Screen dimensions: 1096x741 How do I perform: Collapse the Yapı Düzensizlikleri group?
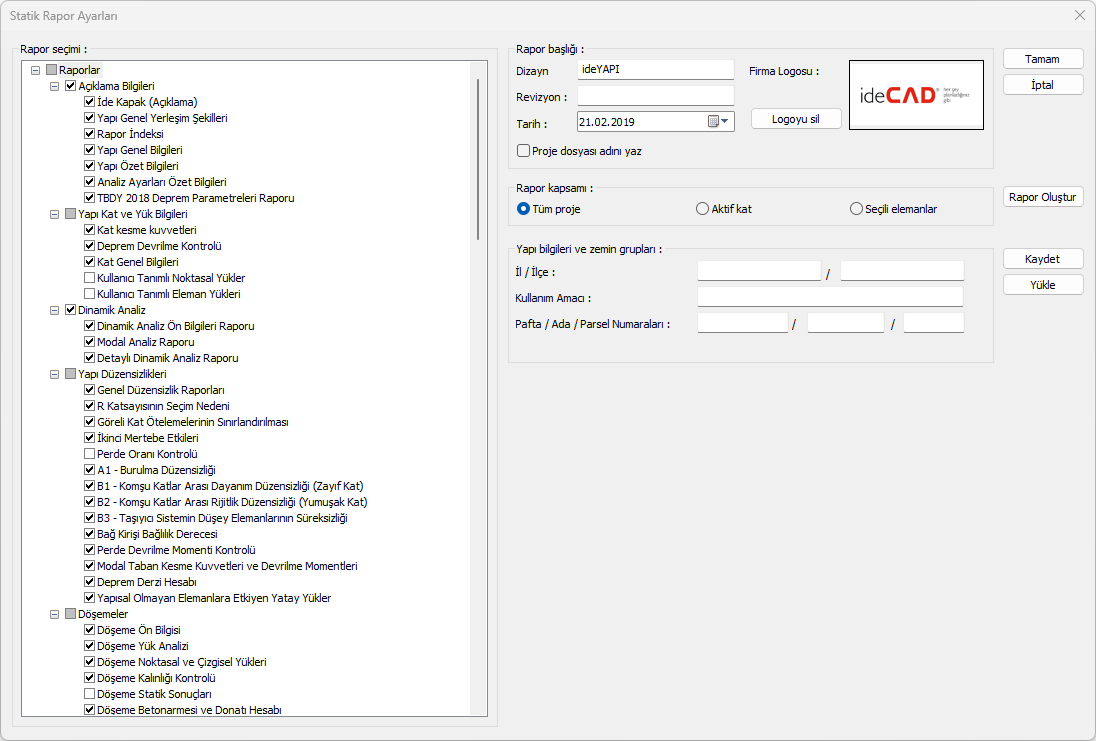pyautogui.click(x=55, y=374)
